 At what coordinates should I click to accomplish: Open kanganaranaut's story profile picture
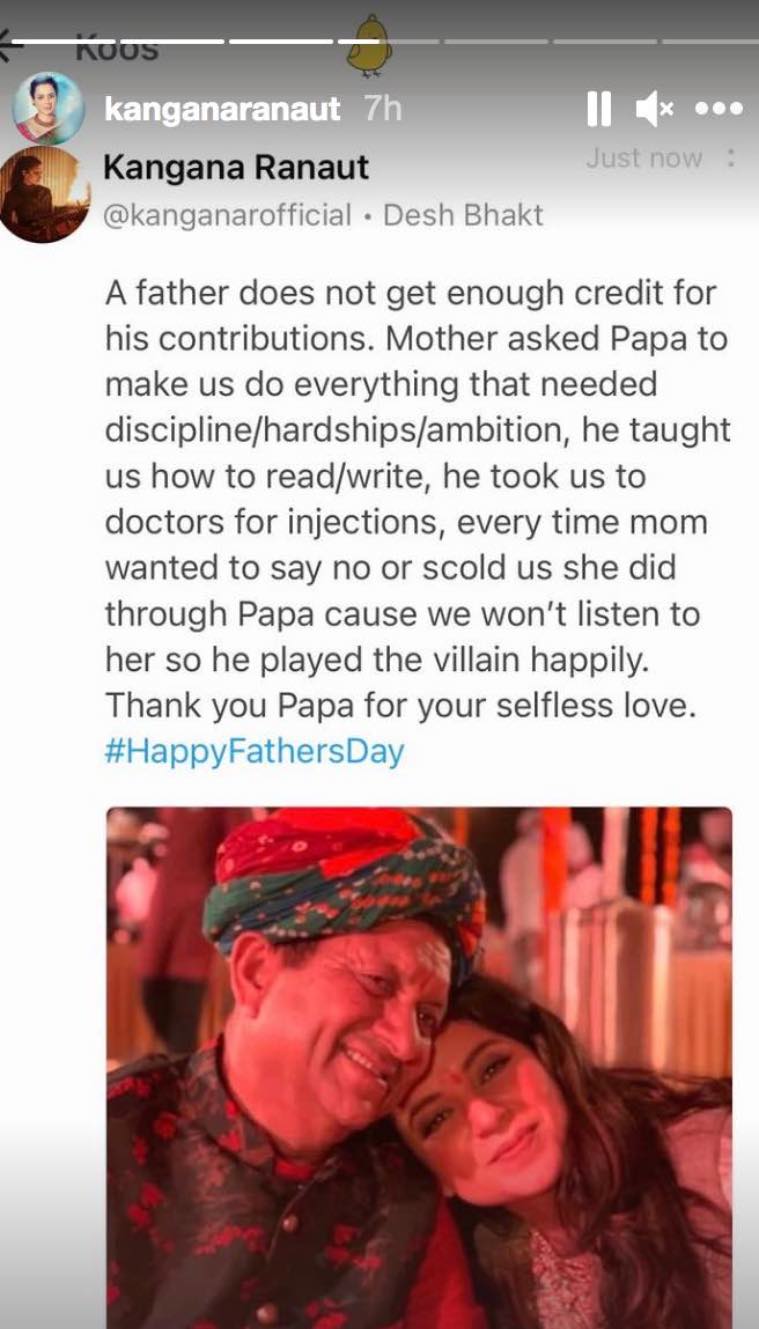coord(48,108)
